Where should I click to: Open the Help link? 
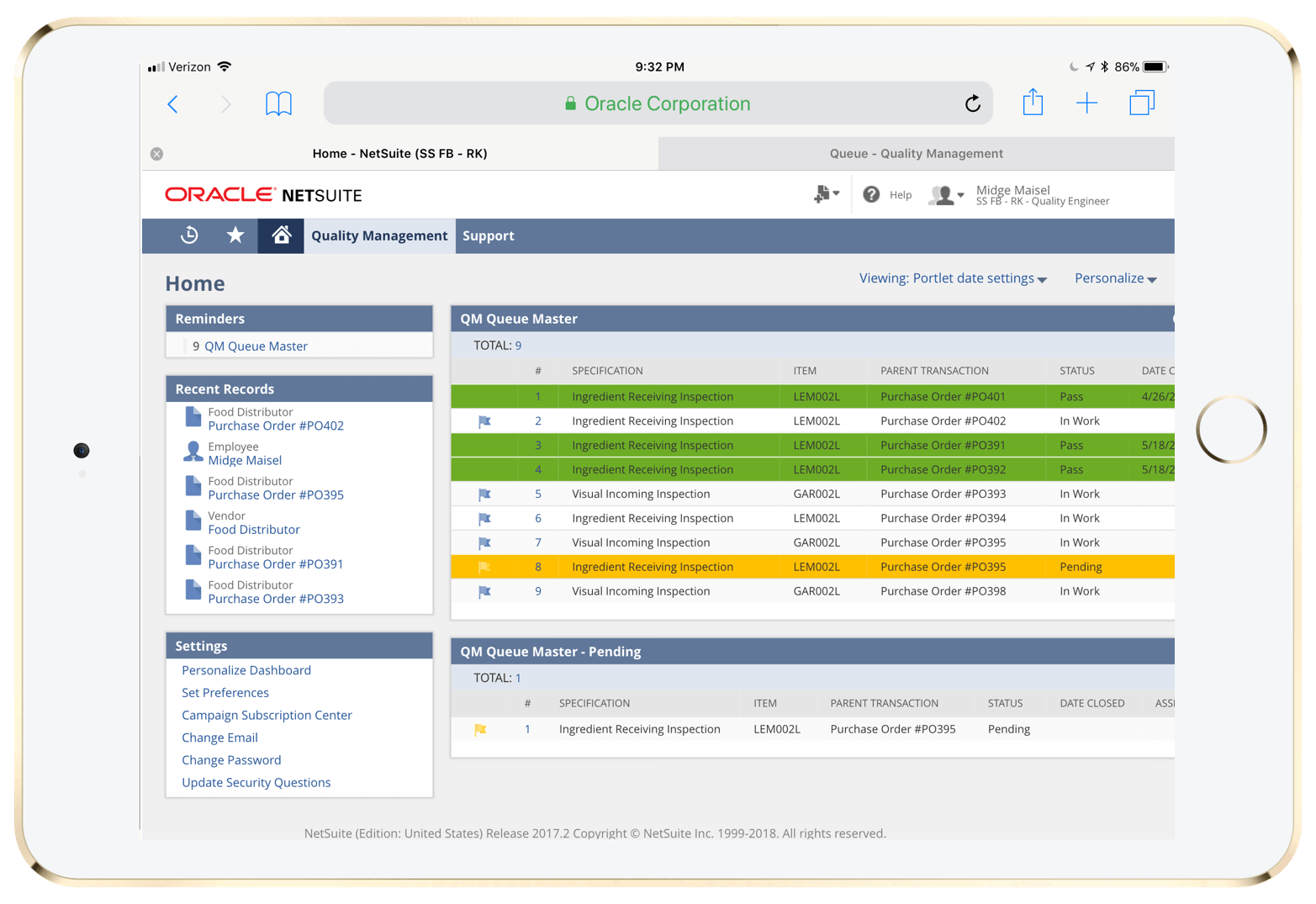tap(900, 195)
